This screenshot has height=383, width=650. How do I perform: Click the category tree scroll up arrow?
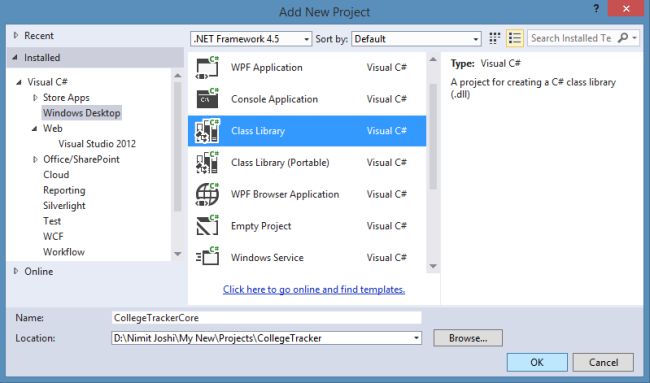pyautogui.click(x=178, y=75)
